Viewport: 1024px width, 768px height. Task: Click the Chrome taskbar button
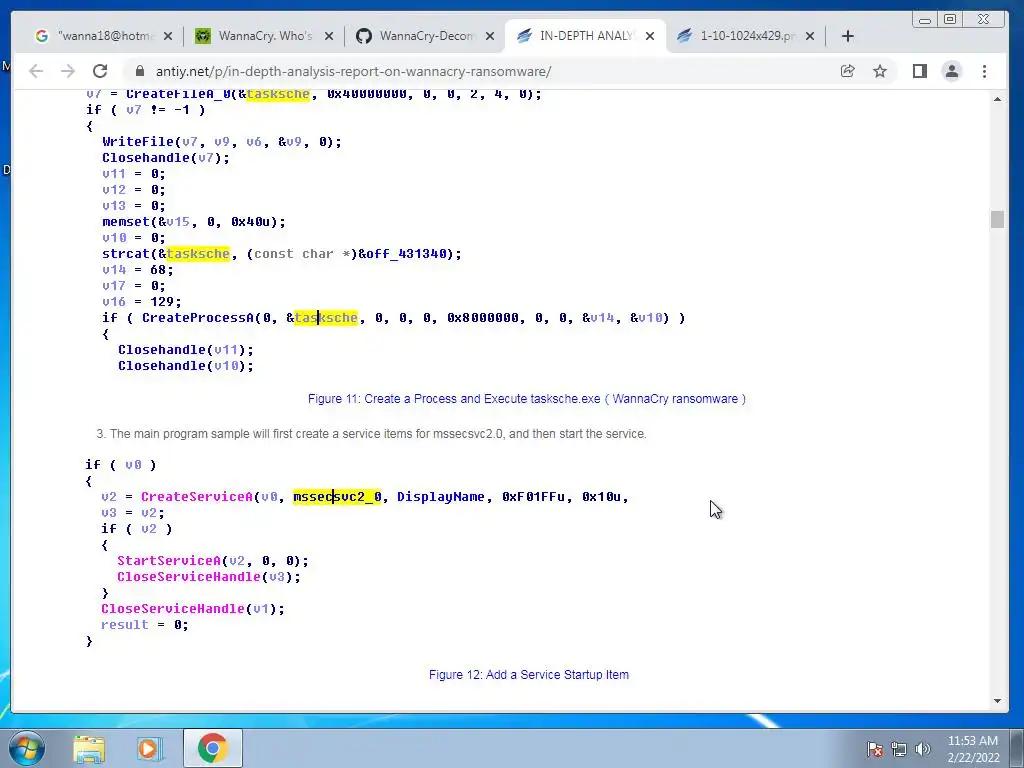(212, 748)
